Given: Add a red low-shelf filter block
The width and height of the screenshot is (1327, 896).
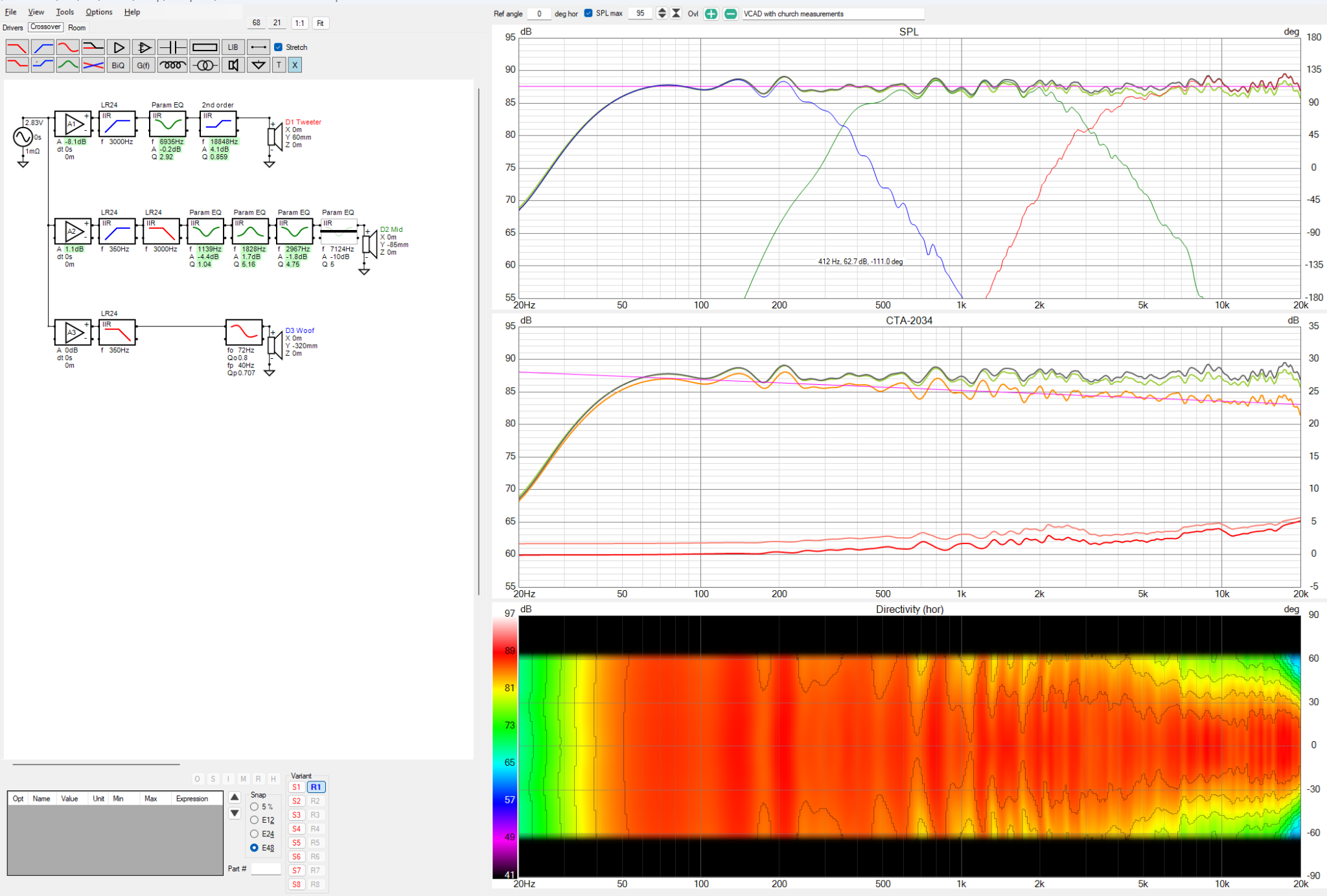Looking at the screenshot, I should click(x=17, y=65).
